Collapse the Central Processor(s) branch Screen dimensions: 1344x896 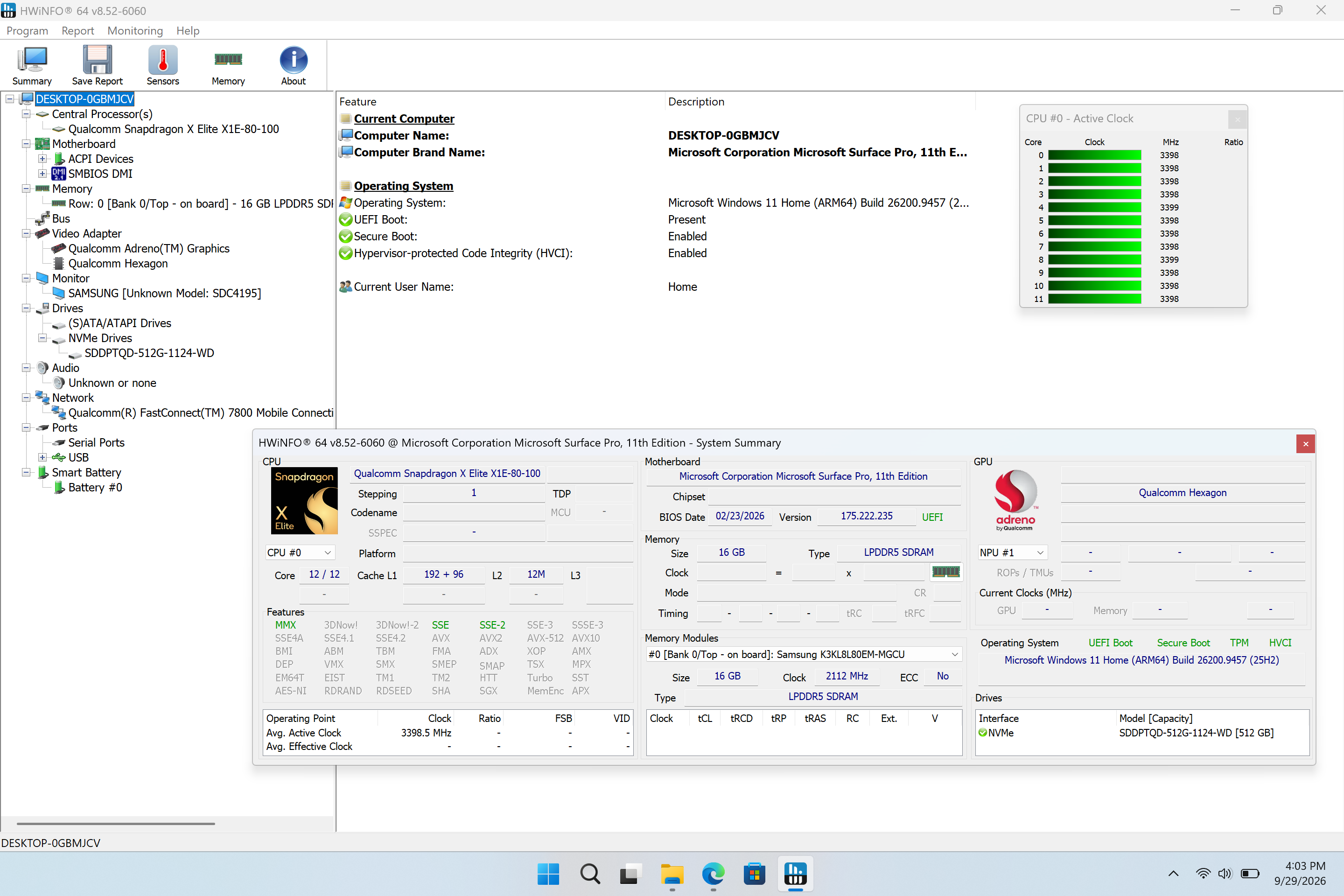pyautogui.click(x=26, y=114)
